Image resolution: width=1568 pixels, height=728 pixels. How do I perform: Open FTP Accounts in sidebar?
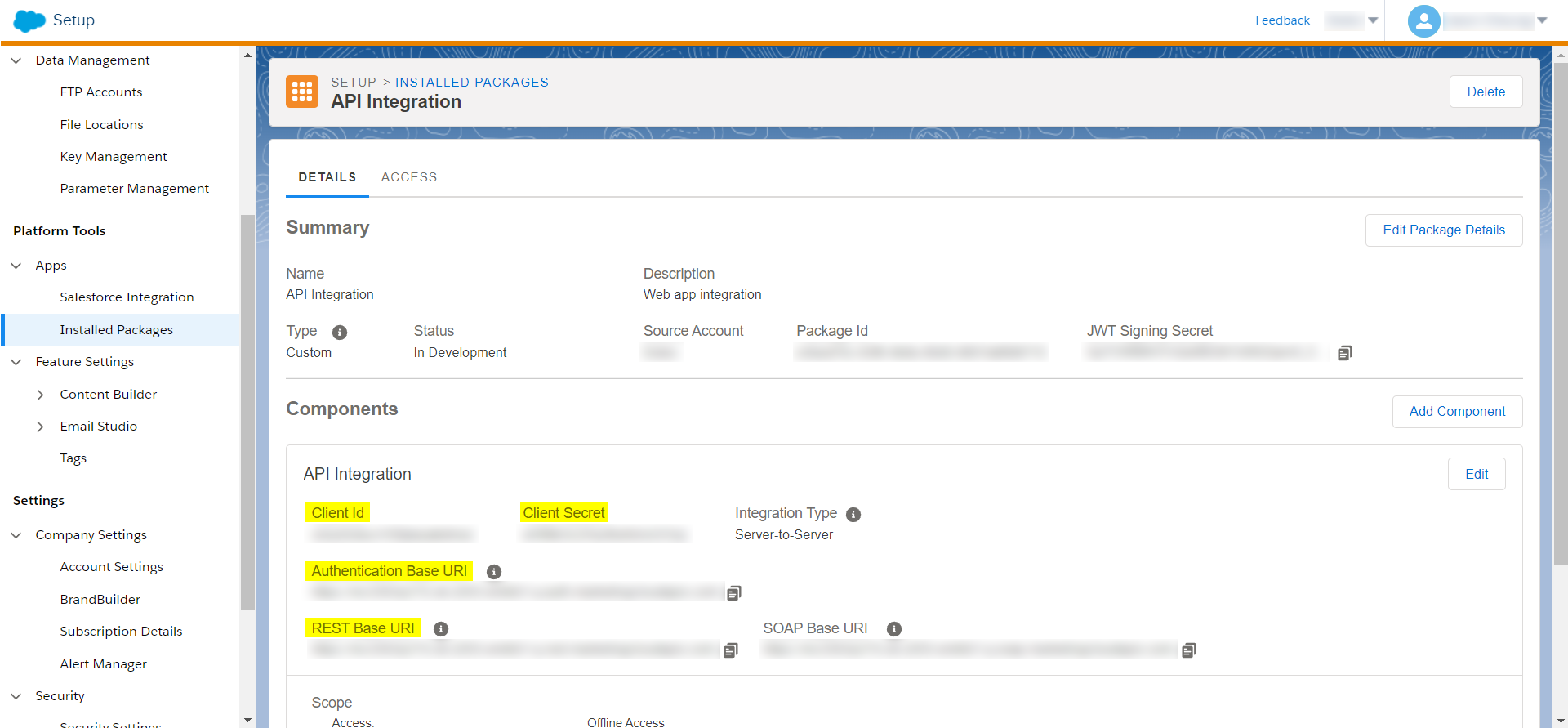click(x=101, y=92)
